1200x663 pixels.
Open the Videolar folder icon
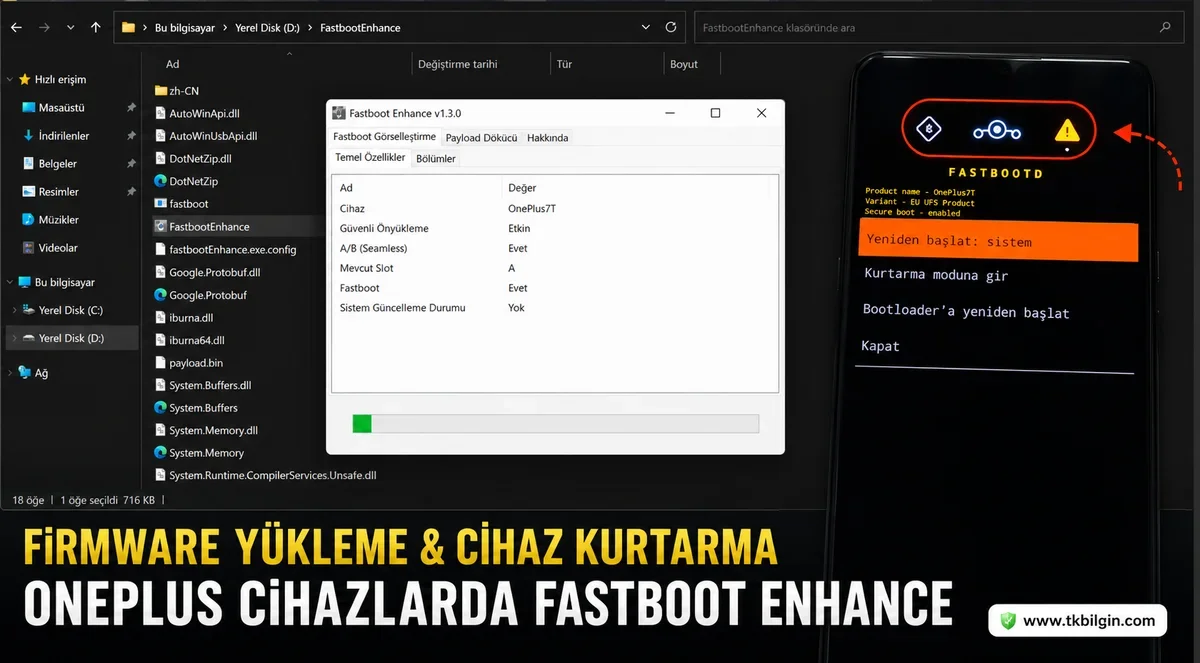pos(28,247)
